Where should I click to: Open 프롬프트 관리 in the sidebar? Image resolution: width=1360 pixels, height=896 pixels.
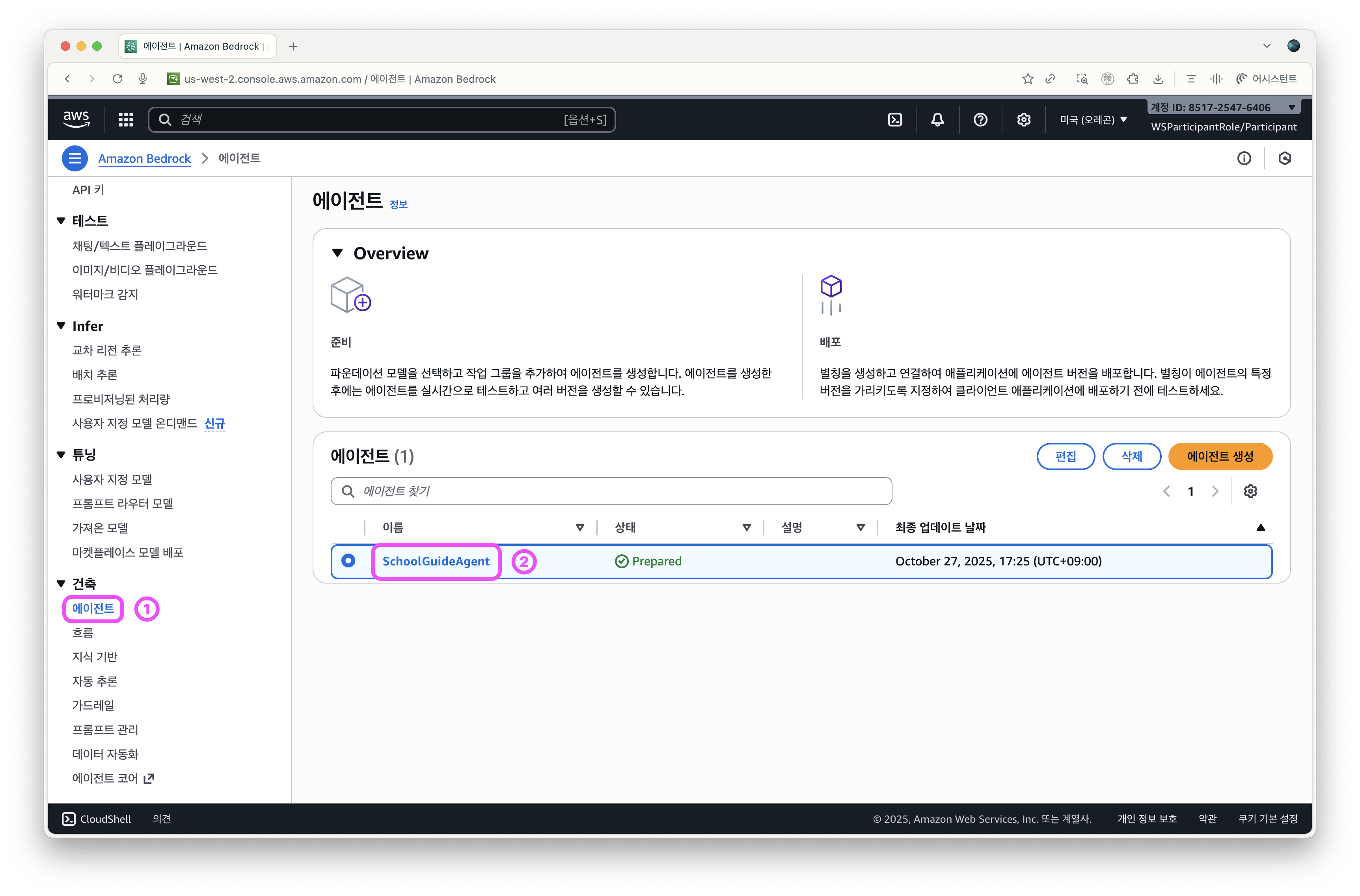coord(105,730)
